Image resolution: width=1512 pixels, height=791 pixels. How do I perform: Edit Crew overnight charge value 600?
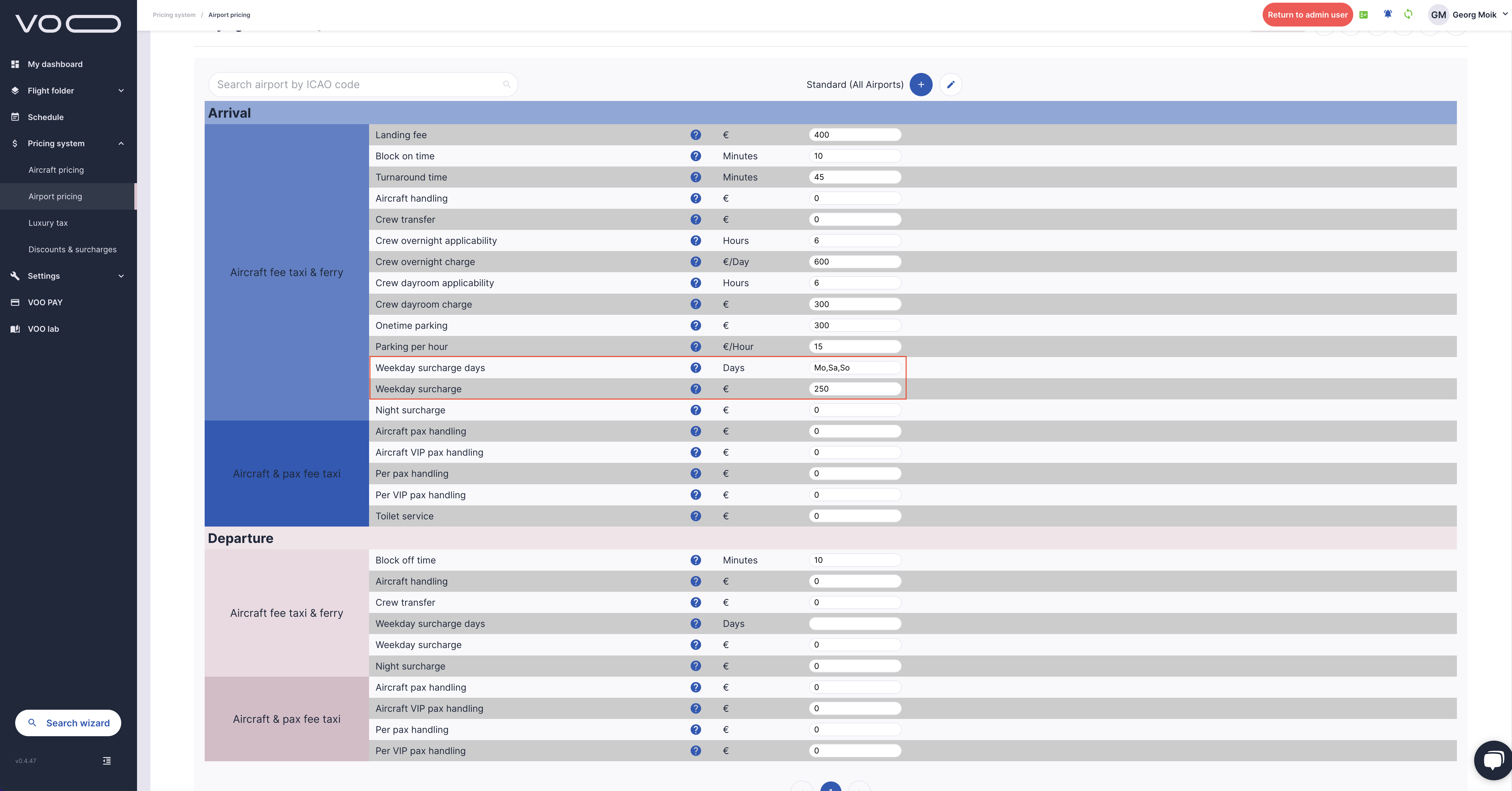click(x=855, y=261)
